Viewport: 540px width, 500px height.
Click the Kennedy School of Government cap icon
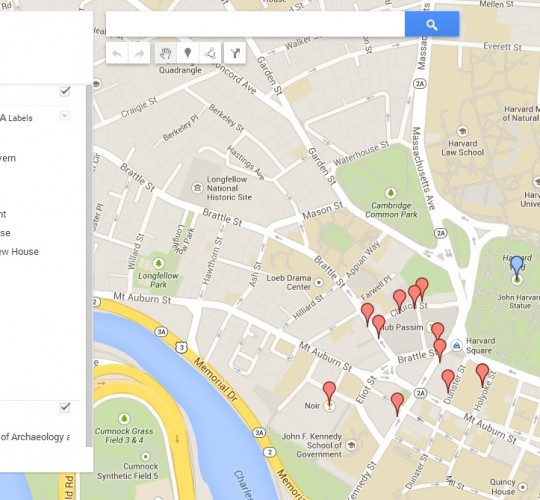coord(351,445)
